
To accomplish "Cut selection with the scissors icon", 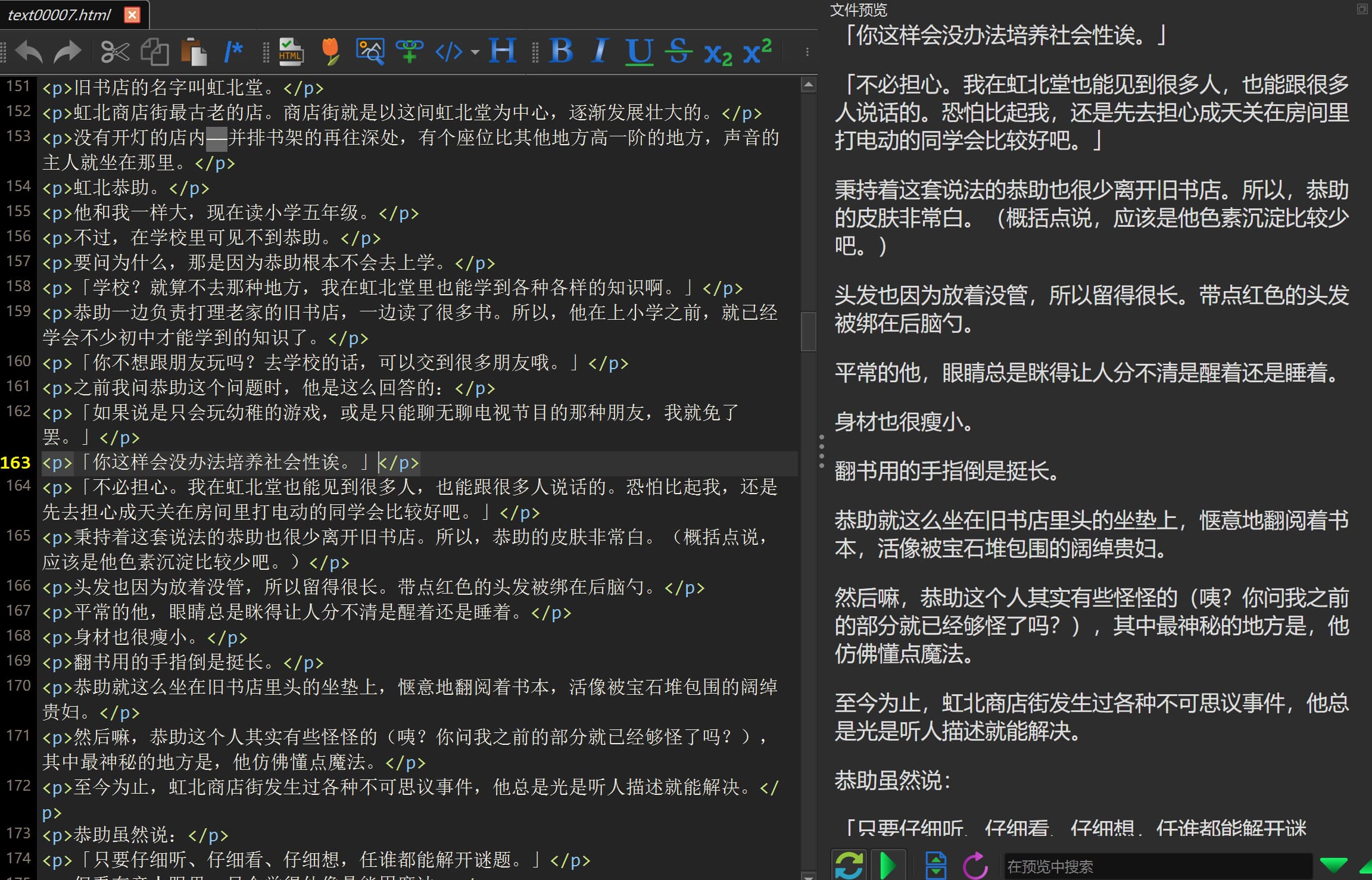I will (x=115, y=52).
